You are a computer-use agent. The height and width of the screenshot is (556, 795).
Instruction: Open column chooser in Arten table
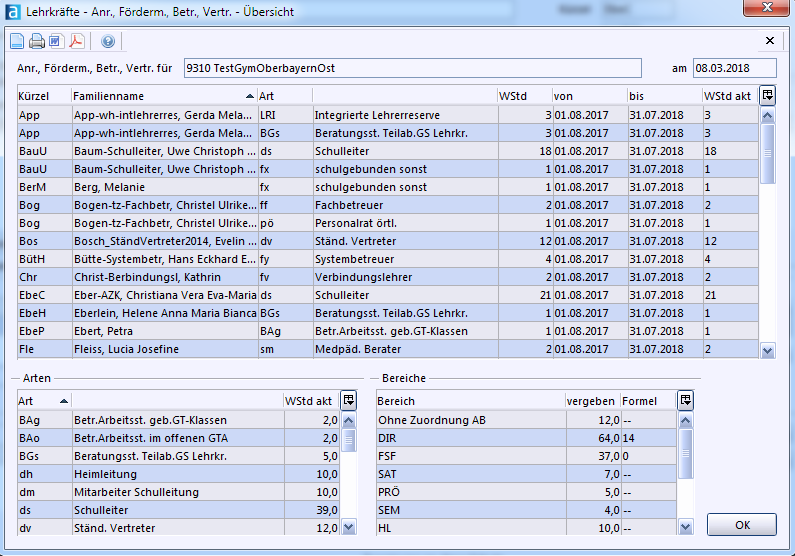click(x=349, y=400)
